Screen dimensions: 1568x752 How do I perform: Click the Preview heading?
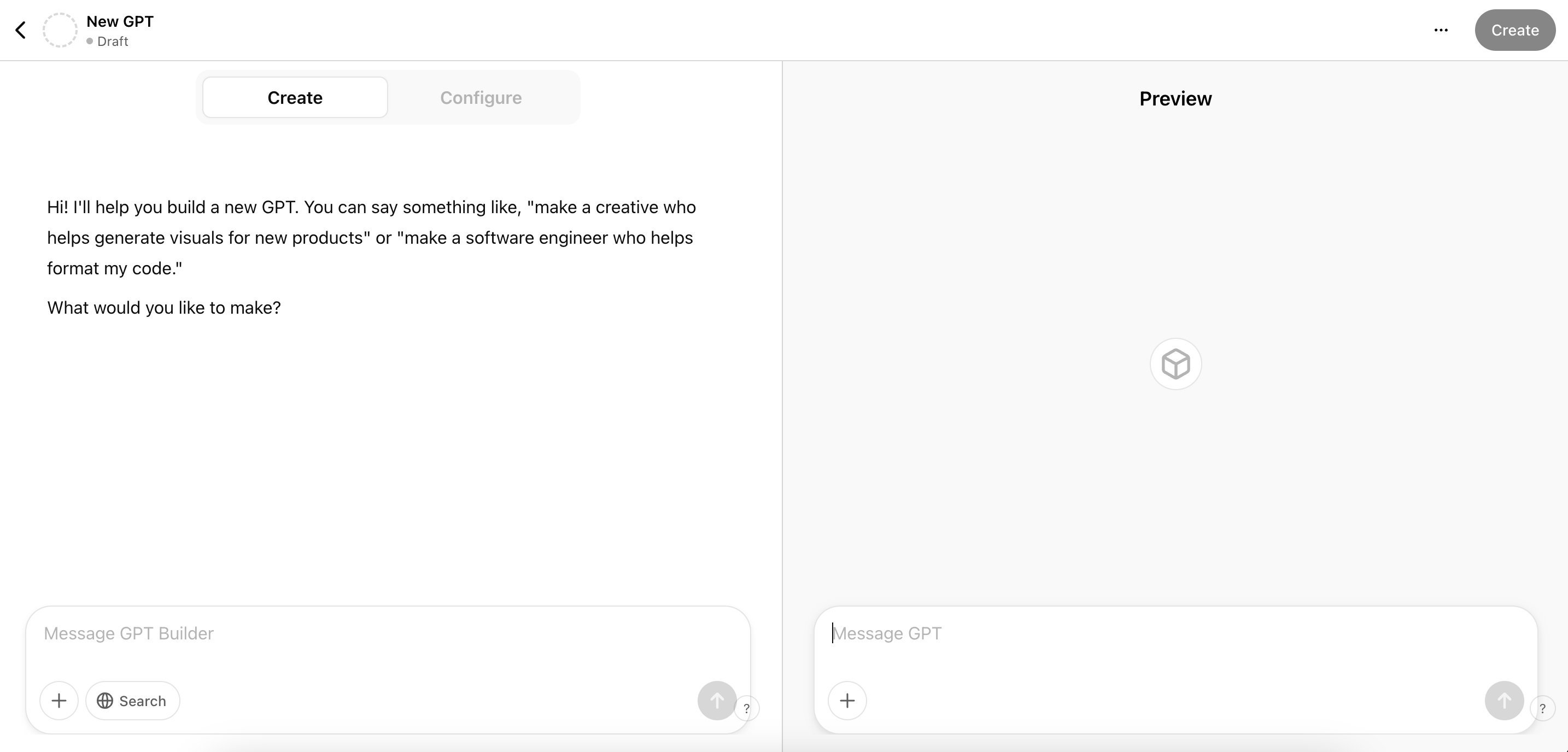pyautogui.click(x=1175, y=98)
